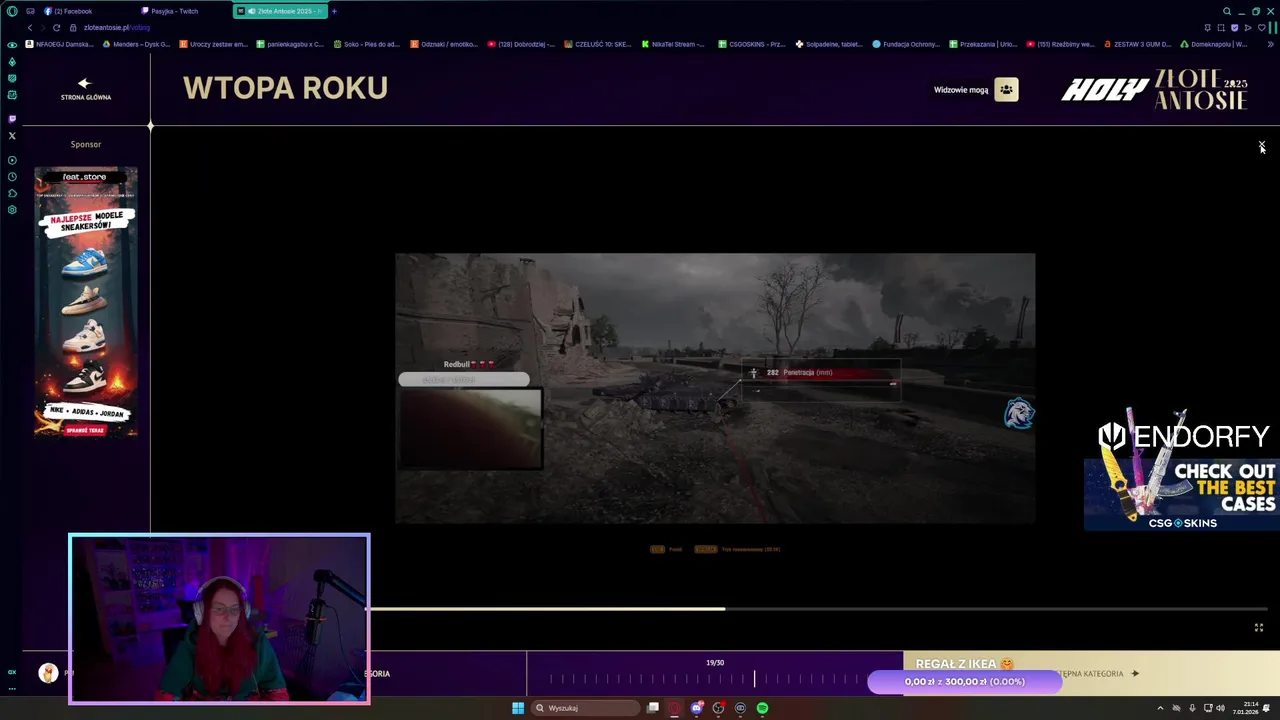Open the Soko - Pies do ad... bookmark
The height and width of the screenshot is (720, 1280).
tap(366, 44)
